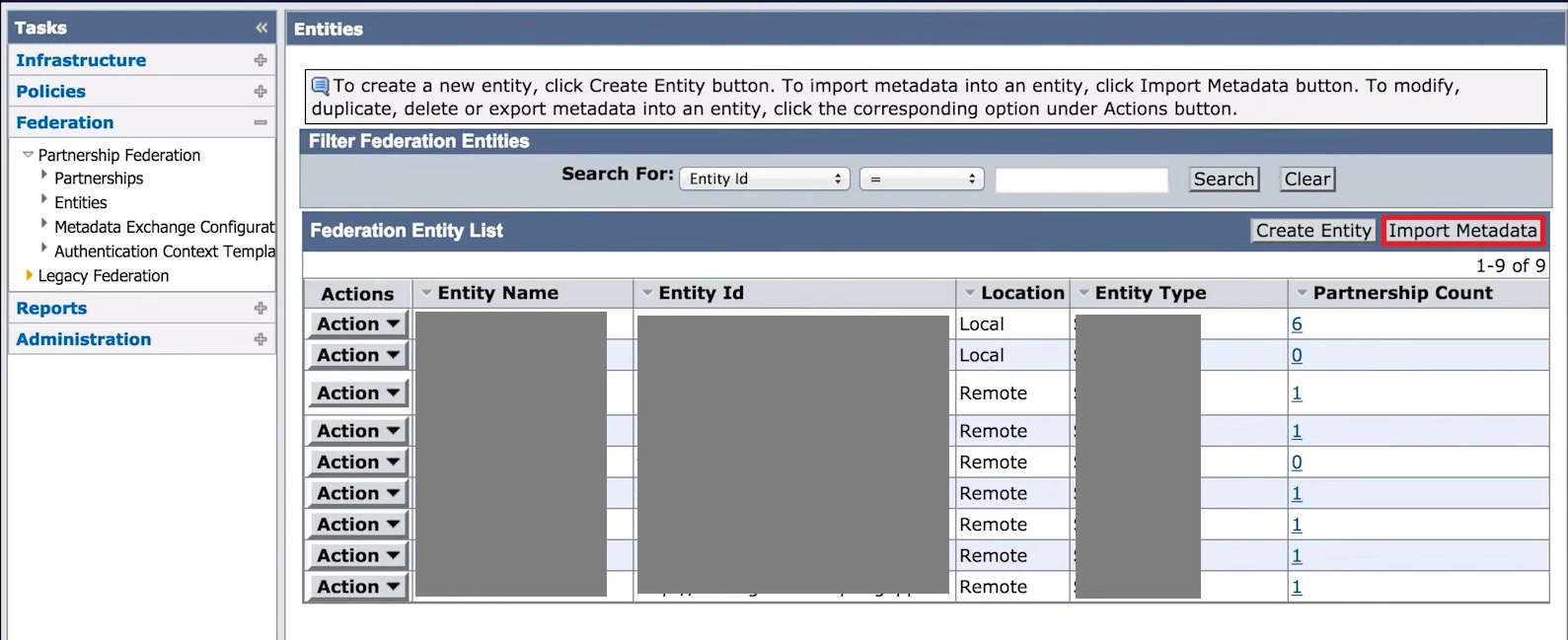This screenshot has height=640, width=1568.
Task: Collapse the Partnership Federation tree node
Action: coord(28,155)
